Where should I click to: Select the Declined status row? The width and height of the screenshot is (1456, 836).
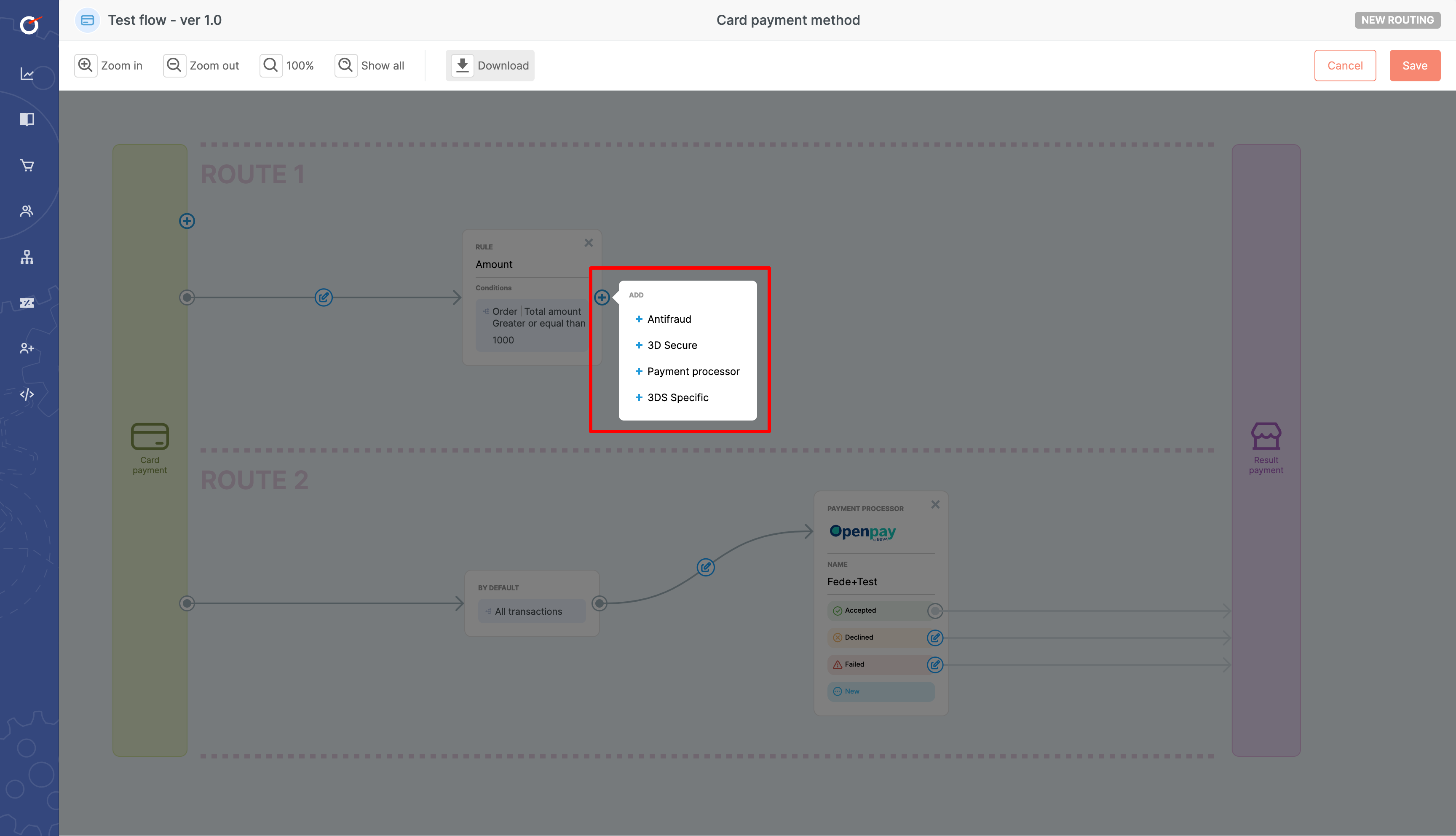[881, 638]
